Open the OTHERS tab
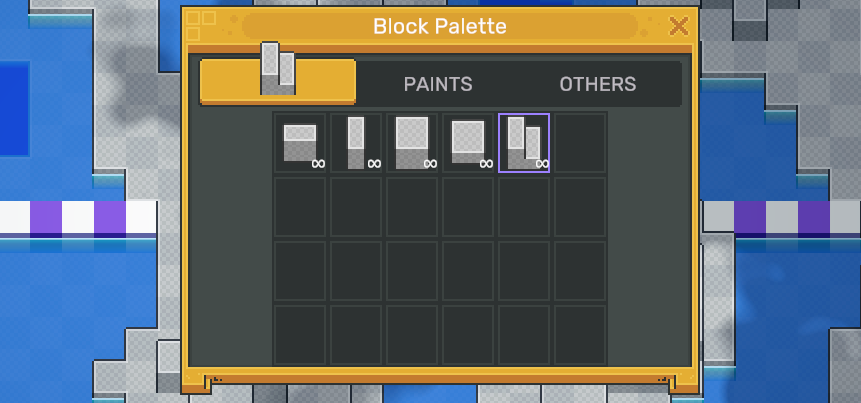The image size is (861, 403). point(597,84)
